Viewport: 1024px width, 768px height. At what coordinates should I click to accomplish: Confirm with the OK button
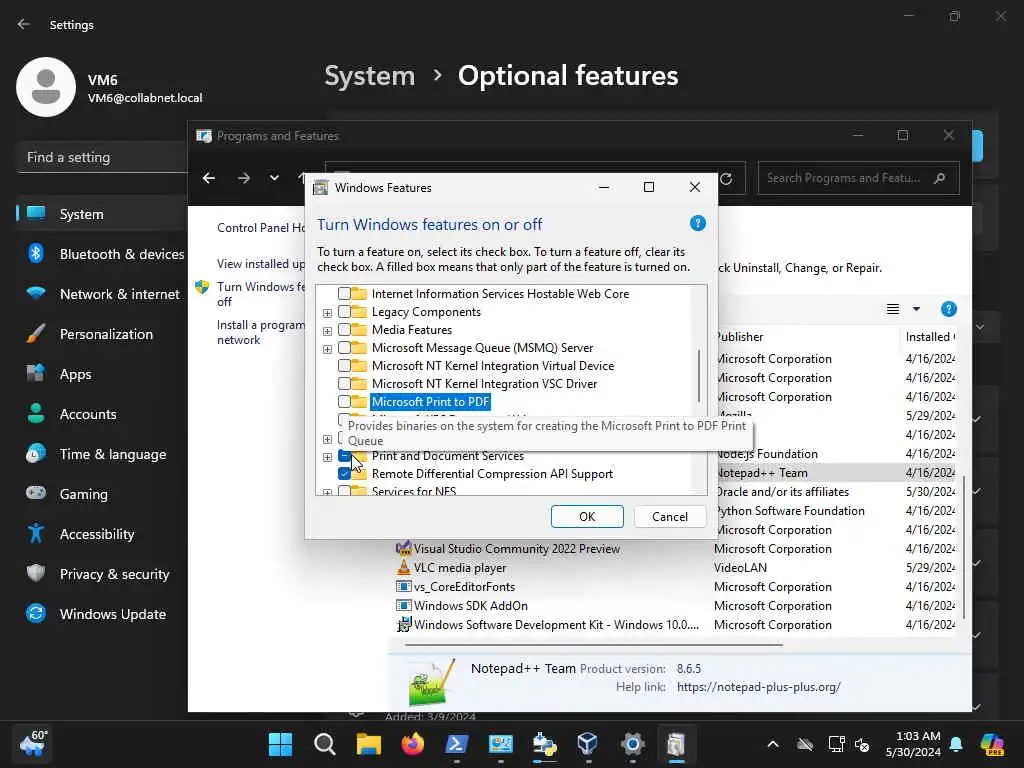point(587,517)
